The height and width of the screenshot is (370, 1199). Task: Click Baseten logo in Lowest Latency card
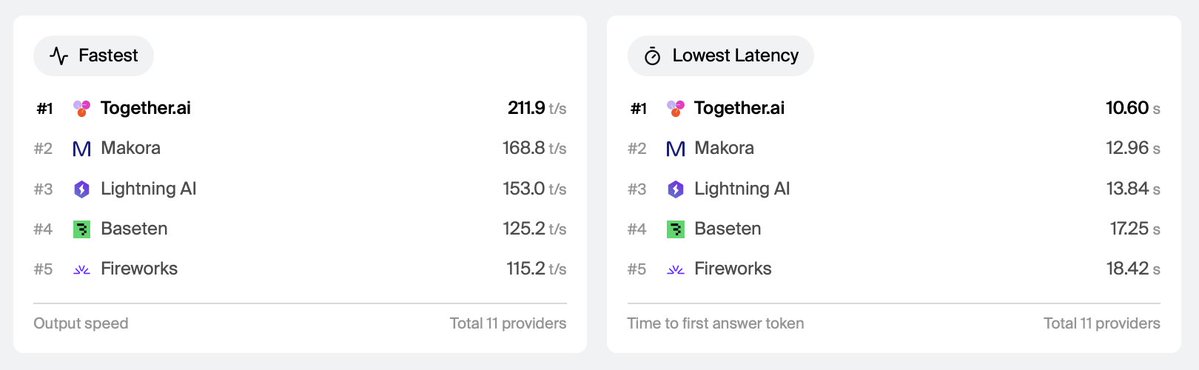(675, 229)
